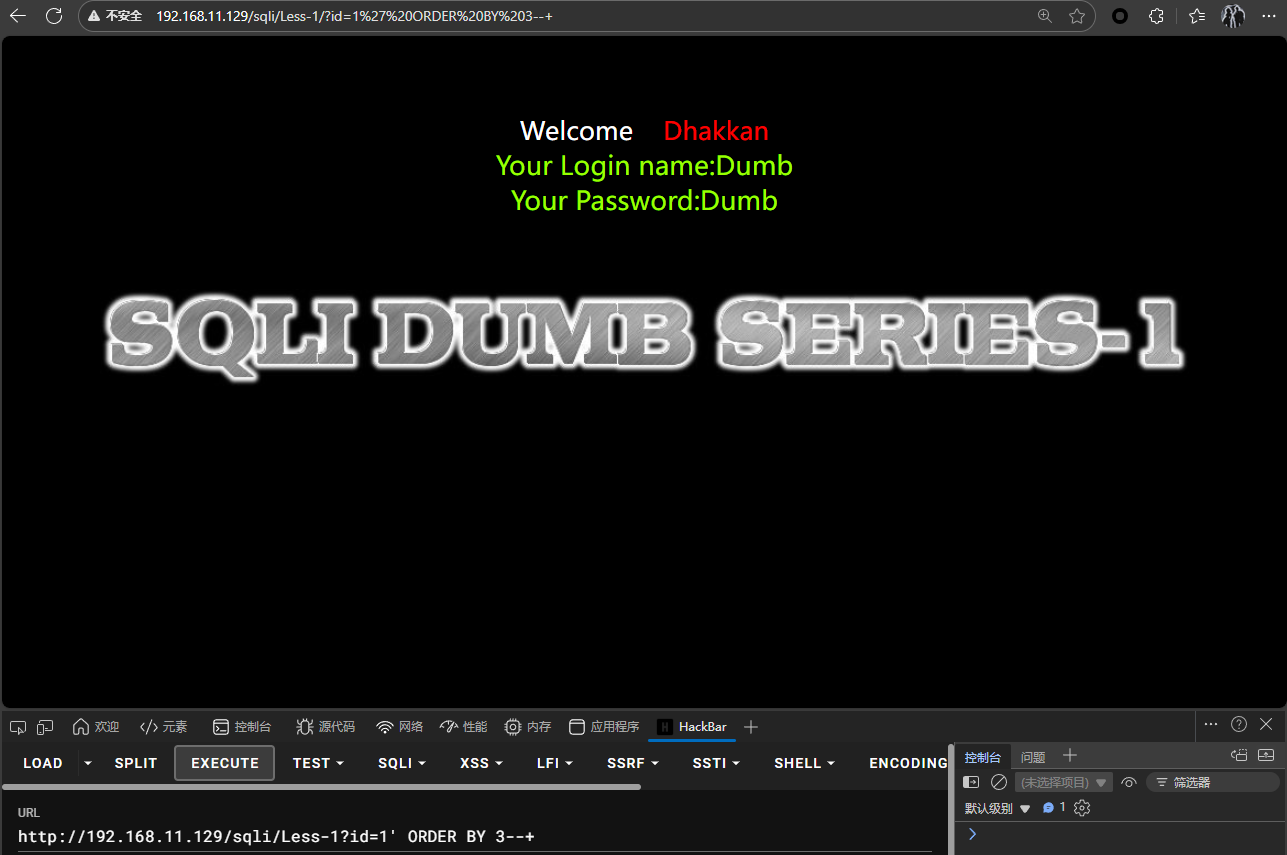Expand the SQLI dropdown in HackBar
Screen dimensions: 1287x855
[x=401, y=763]
